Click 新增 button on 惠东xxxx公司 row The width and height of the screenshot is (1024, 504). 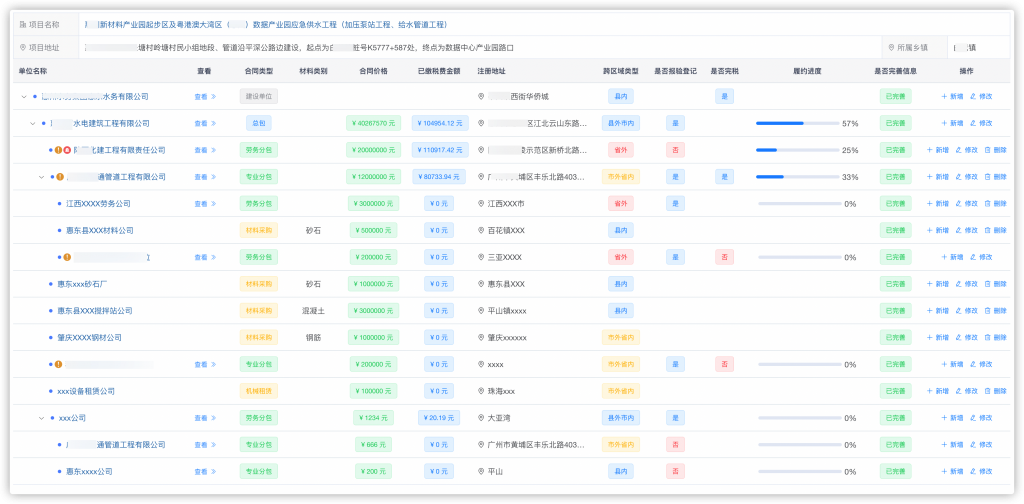tap(951, 471)
